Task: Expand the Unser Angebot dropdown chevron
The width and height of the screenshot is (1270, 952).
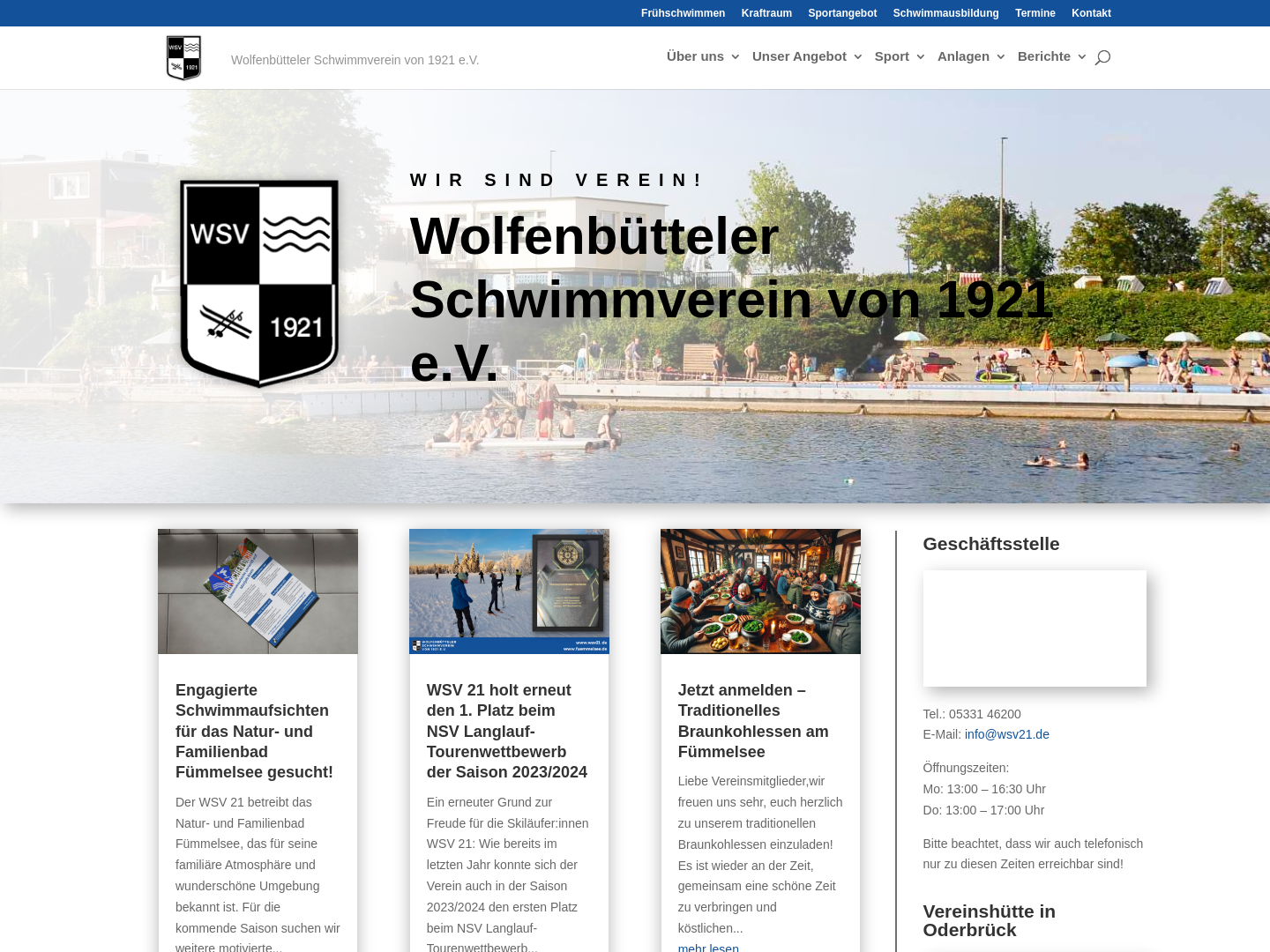Action: click(x=857, y=56)
